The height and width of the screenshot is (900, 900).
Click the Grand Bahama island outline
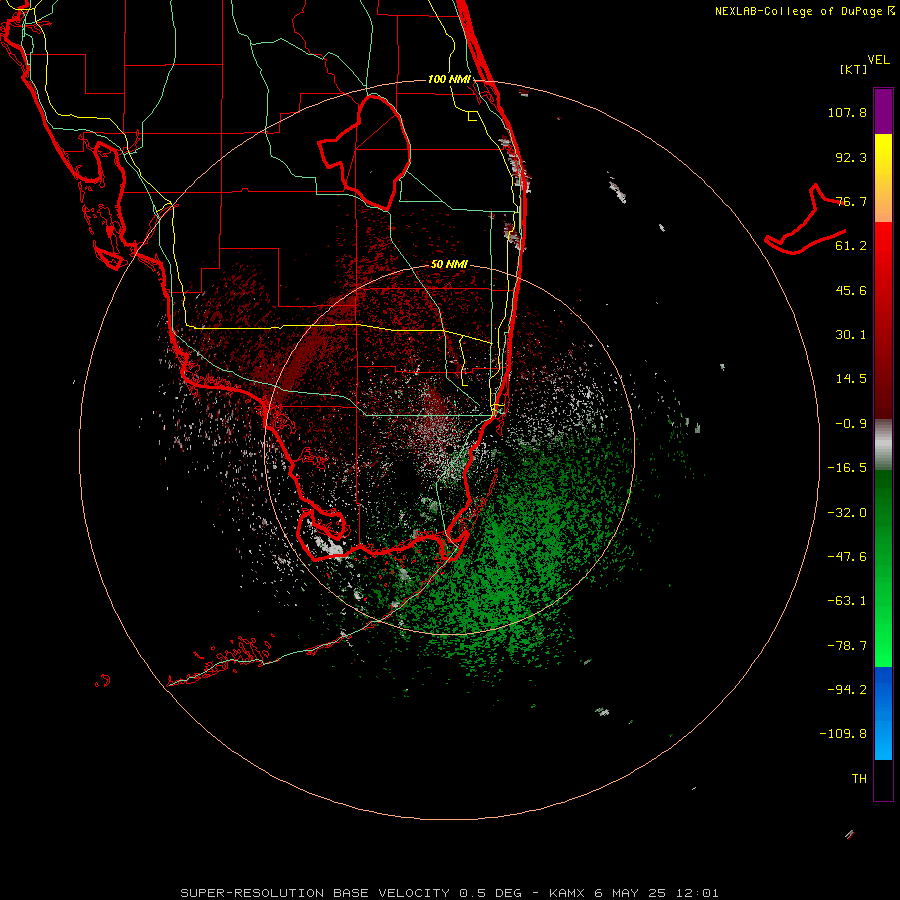point(804,220)
